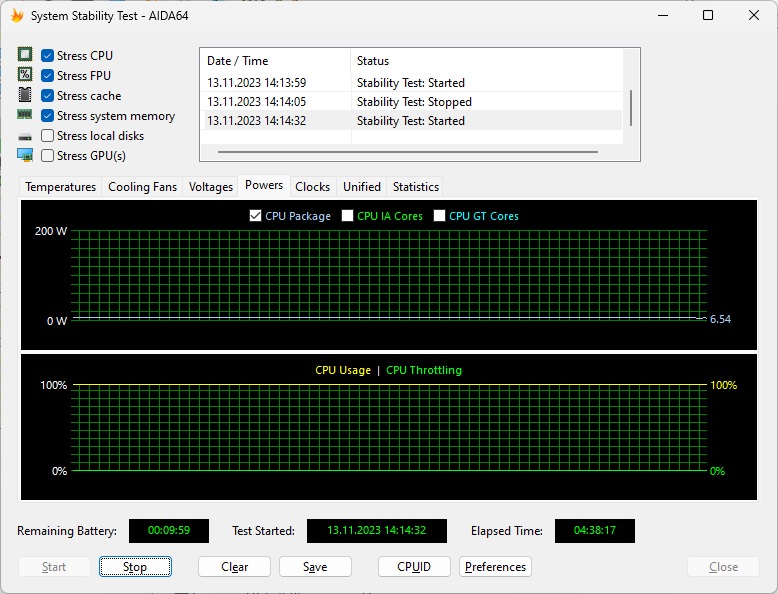Click the CPU chip icon beside Stress CPU

(x=25, y=54)
